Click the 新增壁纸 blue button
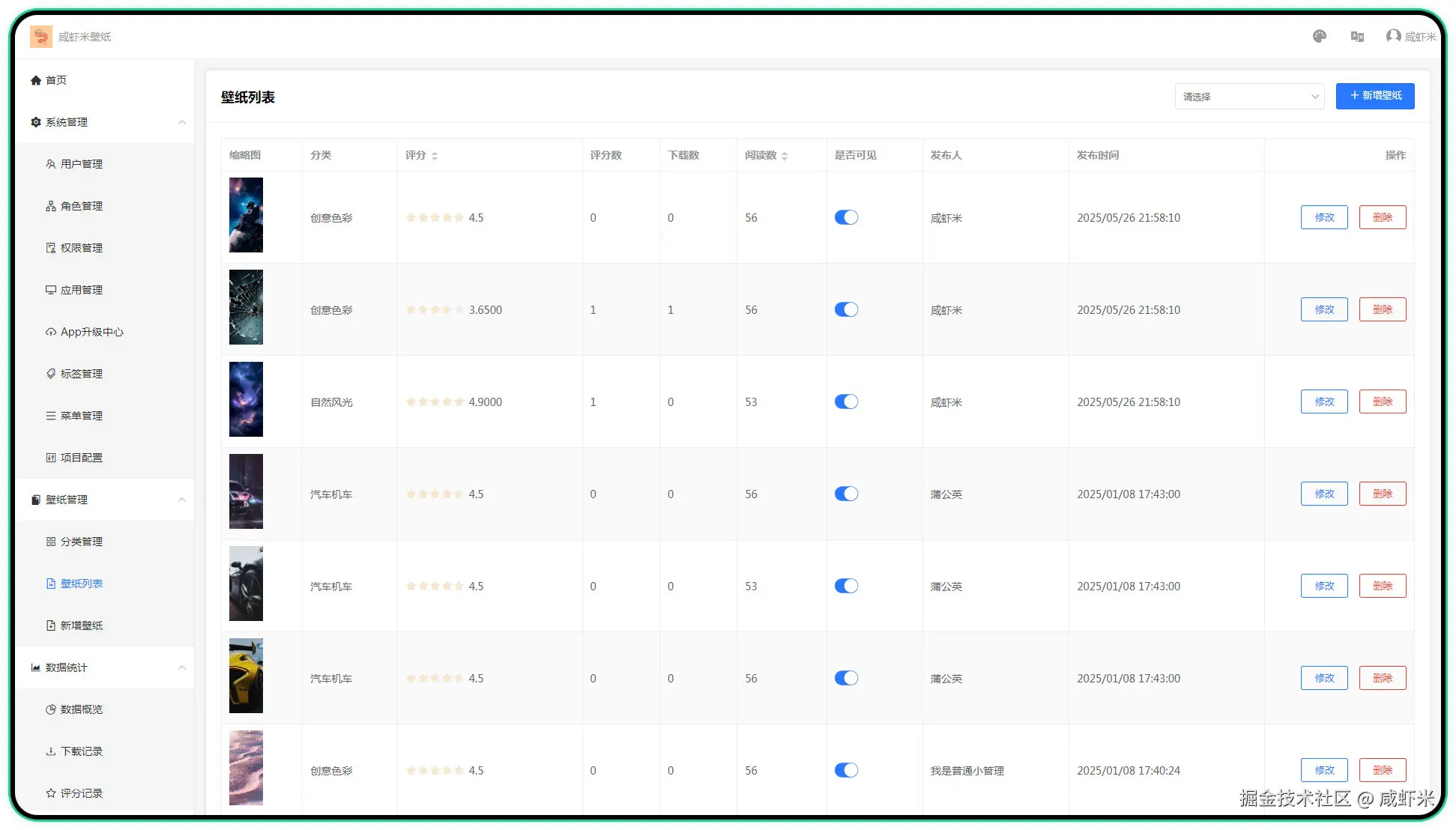The height and width of the screenshot is (830, 1456). (1375, 96)
